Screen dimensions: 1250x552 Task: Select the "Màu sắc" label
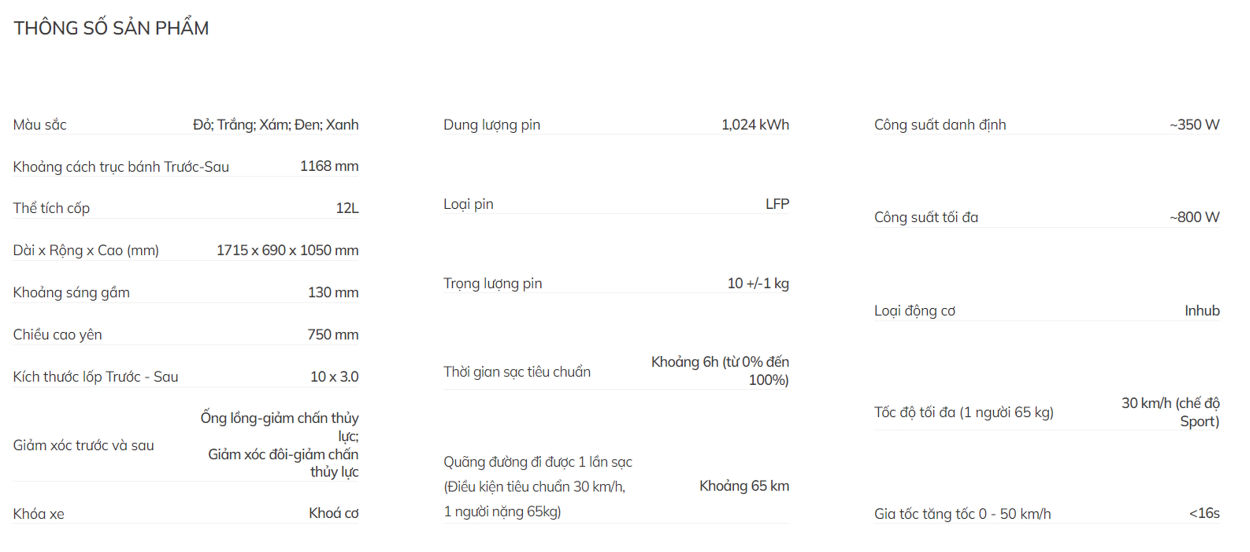coord(40,125)
